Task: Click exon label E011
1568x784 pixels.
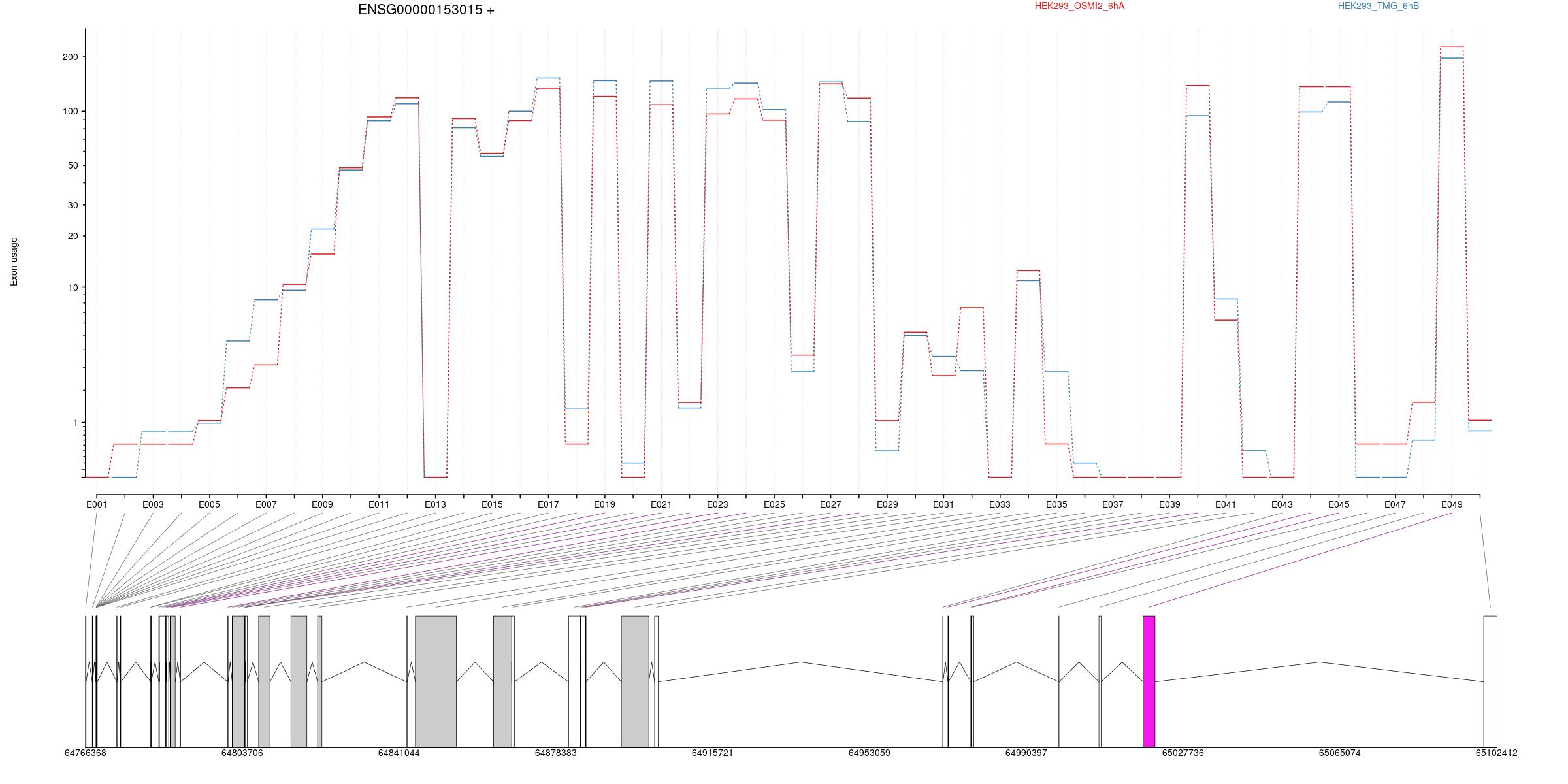Action: [379, 504]
